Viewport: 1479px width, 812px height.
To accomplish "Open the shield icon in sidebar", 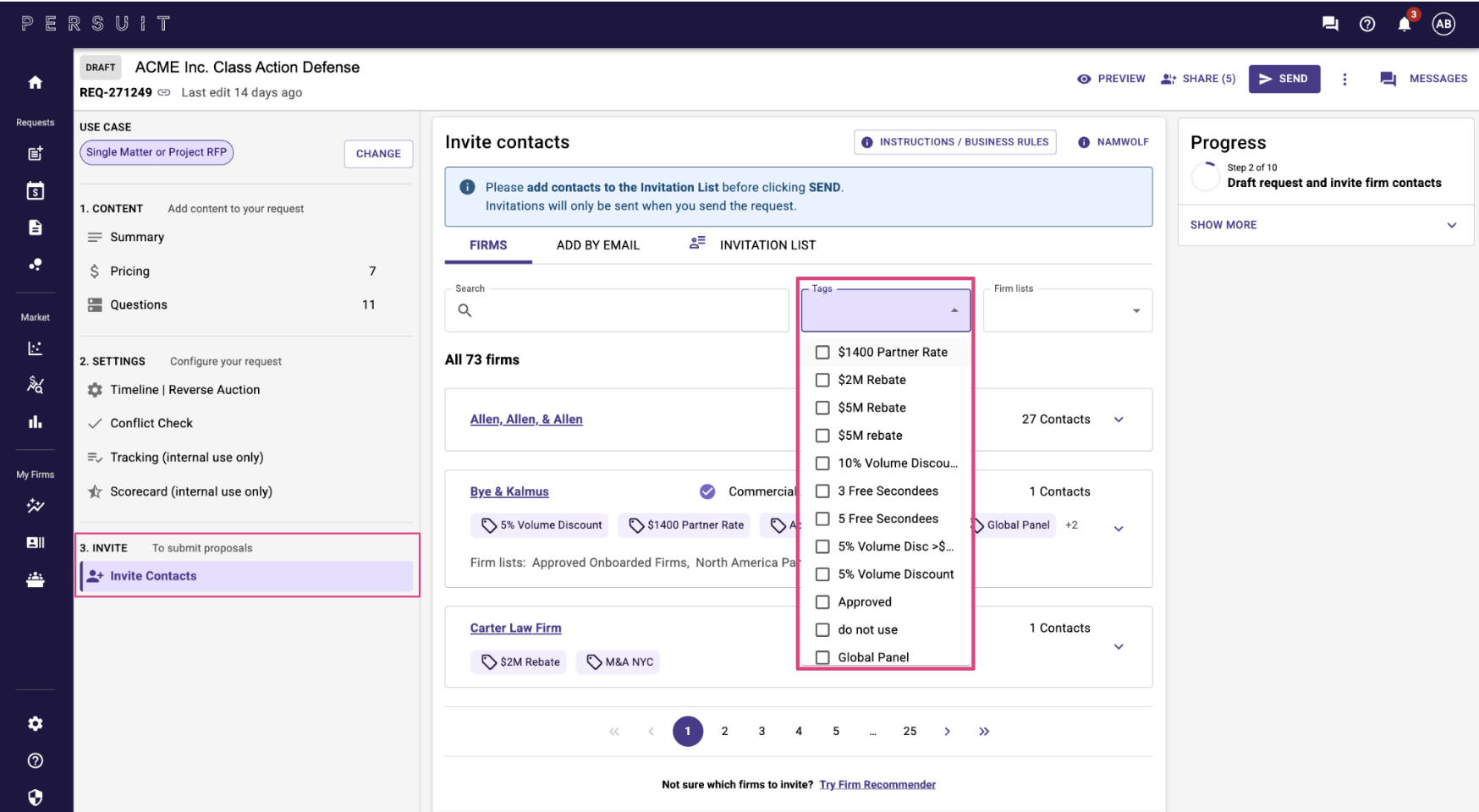I will pos(35,798).
